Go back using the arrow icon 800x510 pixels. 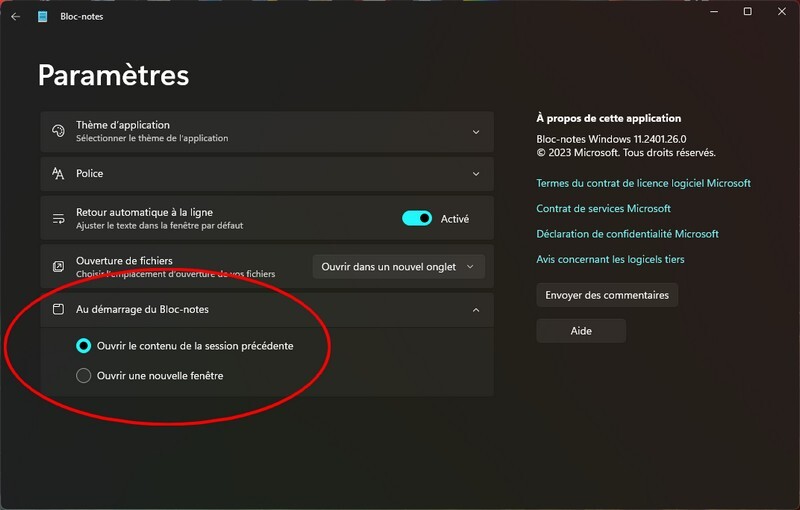pos(16,16)
